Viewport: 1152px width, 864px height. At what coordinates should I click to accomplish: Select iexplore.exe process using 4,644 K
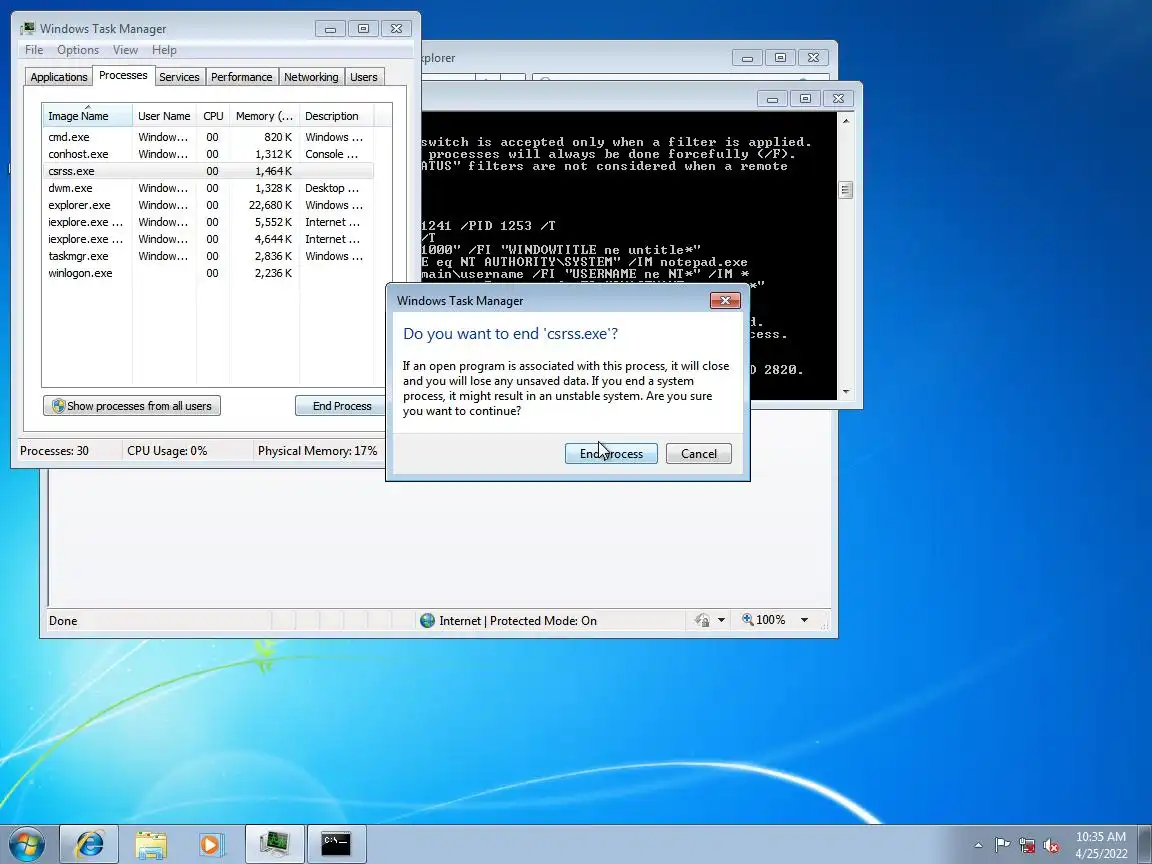click(x=208, y=238)
